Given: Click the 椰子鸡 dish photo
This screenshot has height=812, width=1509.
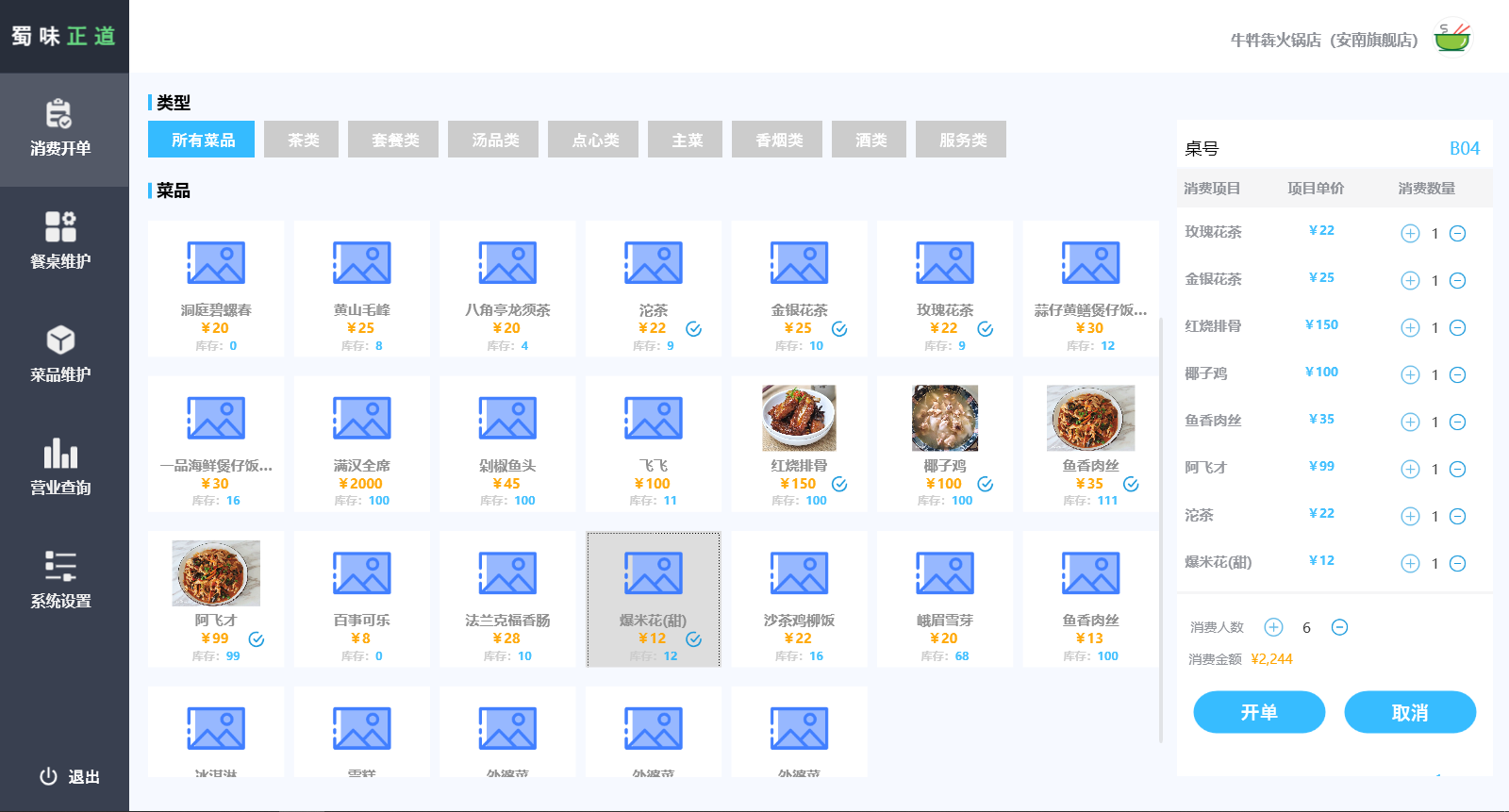Looking at the screenshot, I should tap(945, 418).
